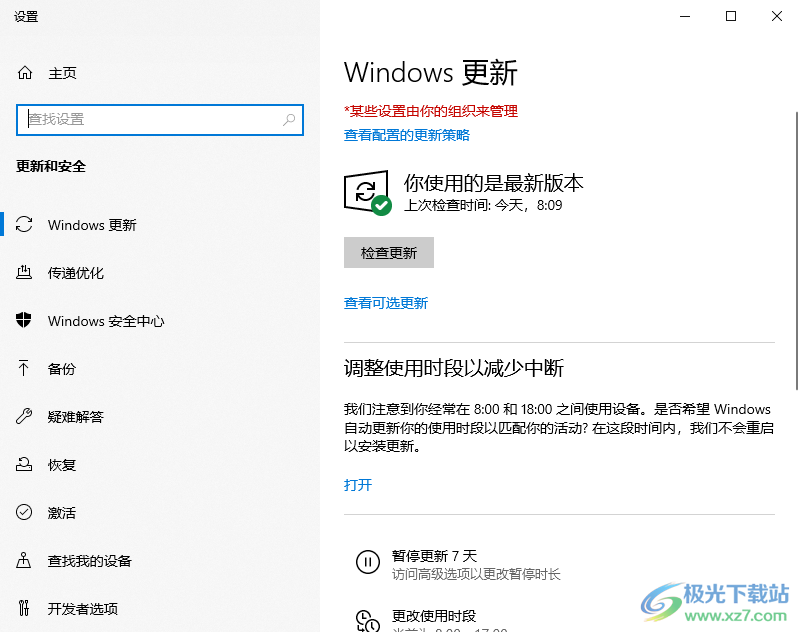Click the 查找我的设备 person locator icon
Screen dimensions: 800x632
pyautogui.click(x=23, y=560)
